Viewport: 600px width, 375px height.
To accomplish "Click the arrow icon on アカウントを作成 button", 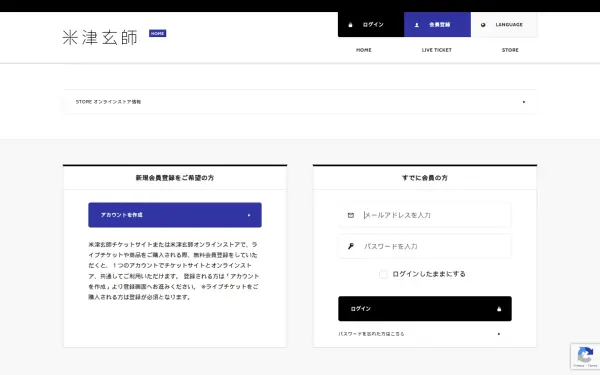I will click(x=249, y=215).
